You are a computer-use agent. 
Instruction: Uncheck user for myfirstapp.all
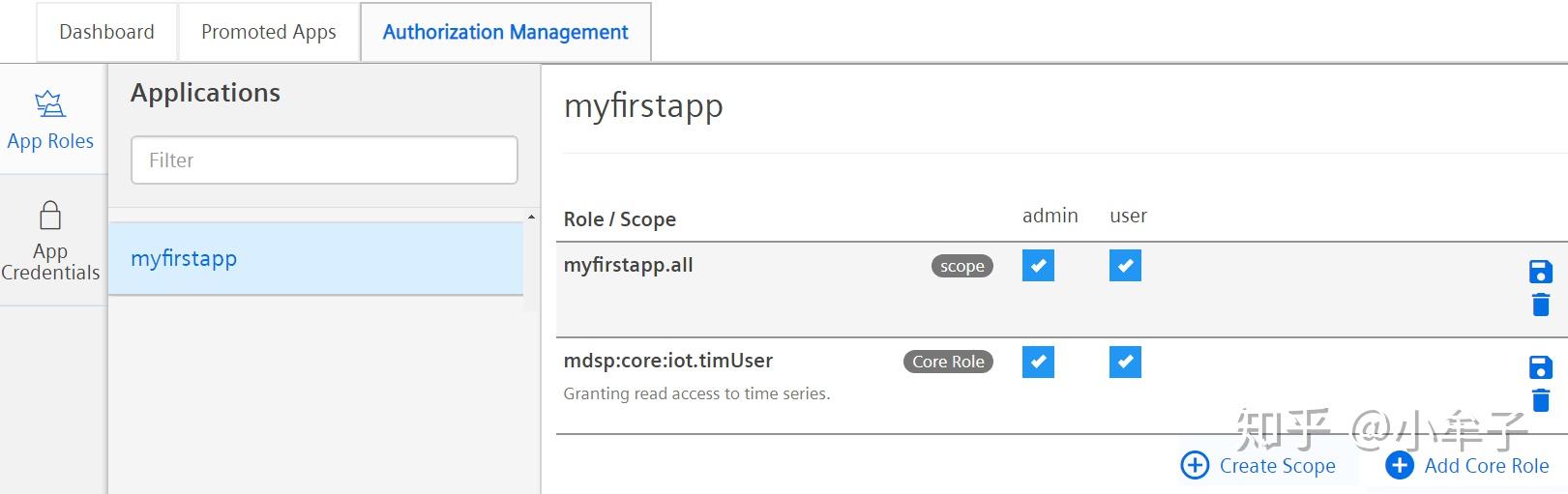1125,266
